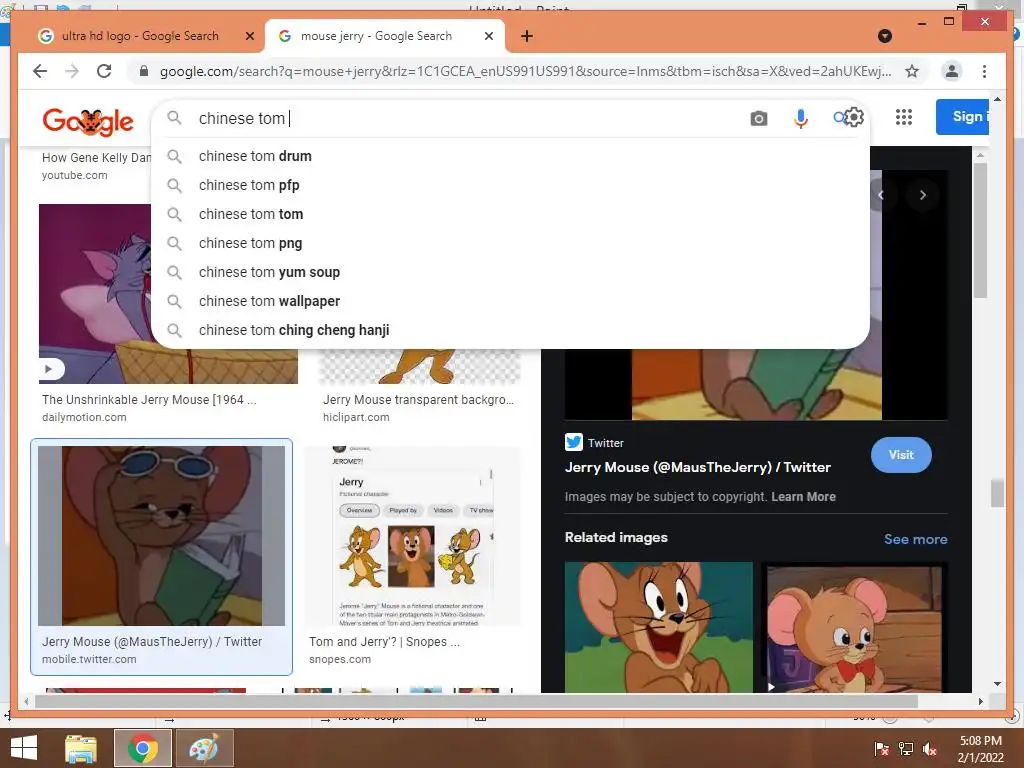Screen dimensions: 1024x768
Task: Click the Action Center flag icon
Action: point(882,749)
